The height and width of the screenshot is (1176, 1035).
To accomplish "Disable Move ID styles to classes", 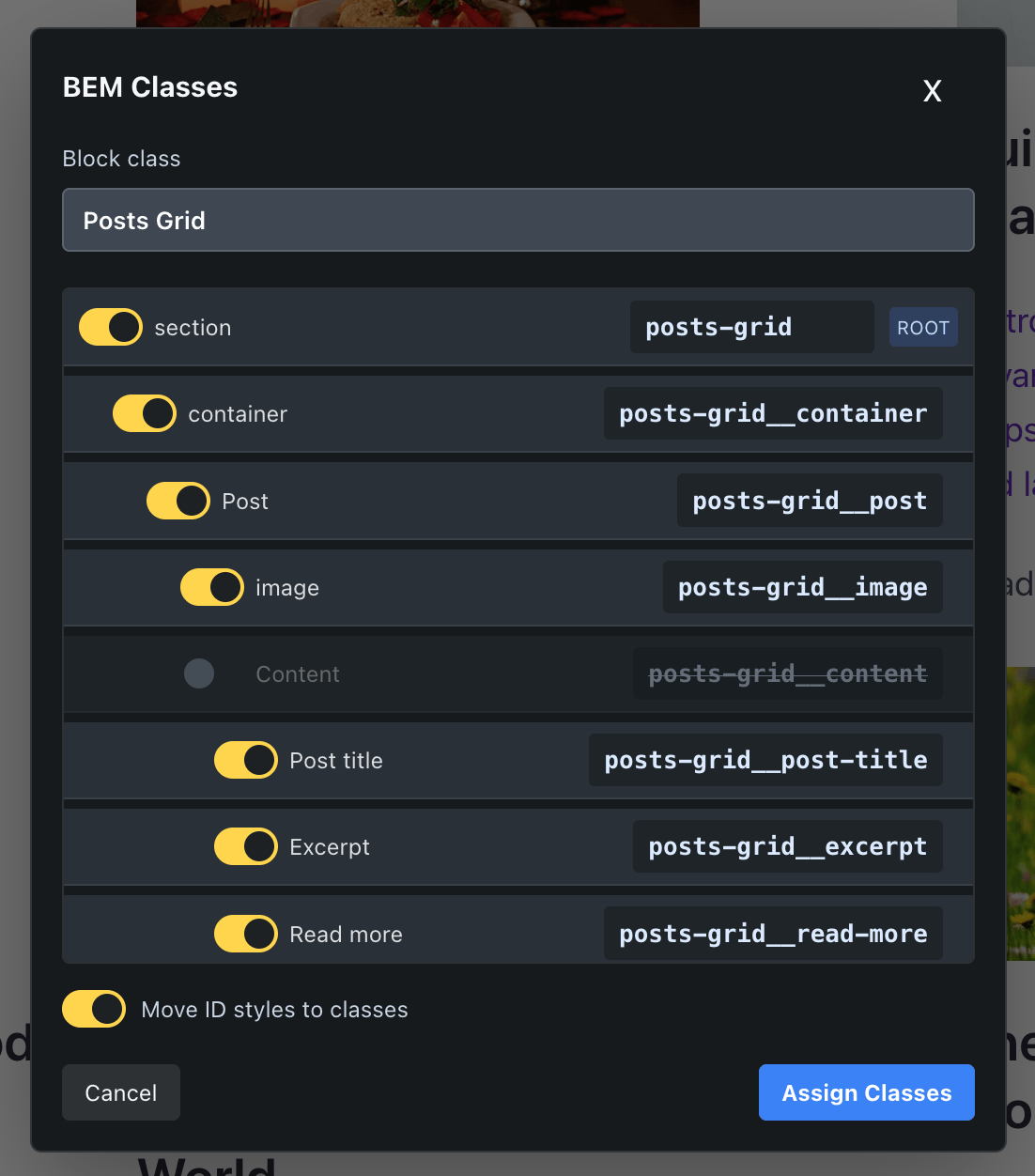I will tap(94, 1009).
